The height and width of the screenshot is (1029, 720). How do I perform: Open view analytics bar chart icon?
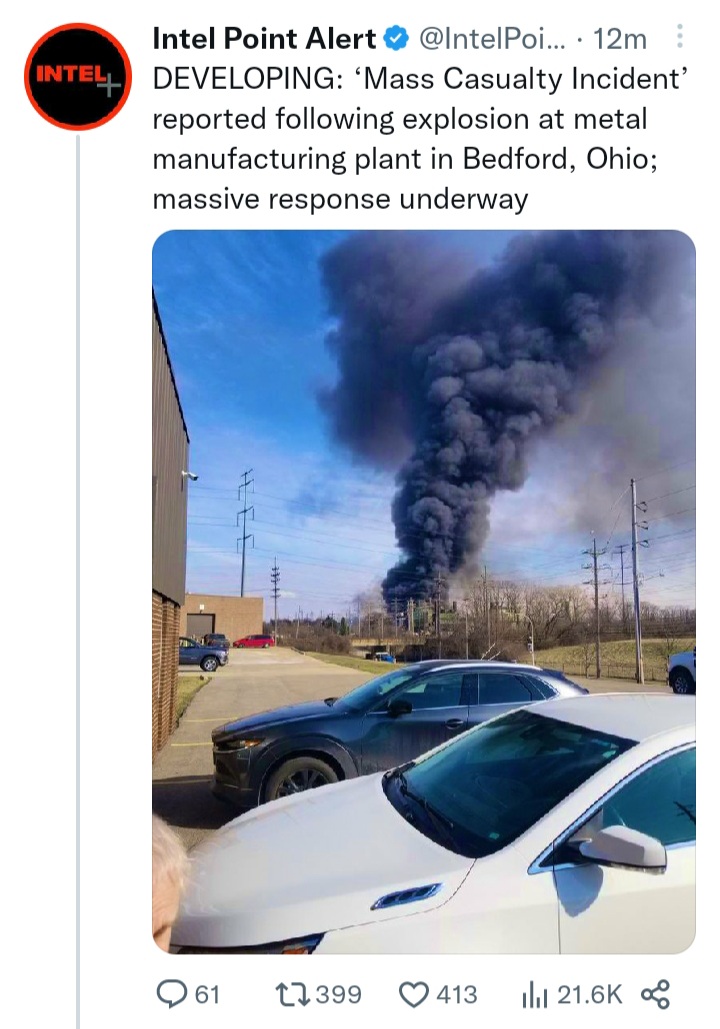[x=534, y=995]
